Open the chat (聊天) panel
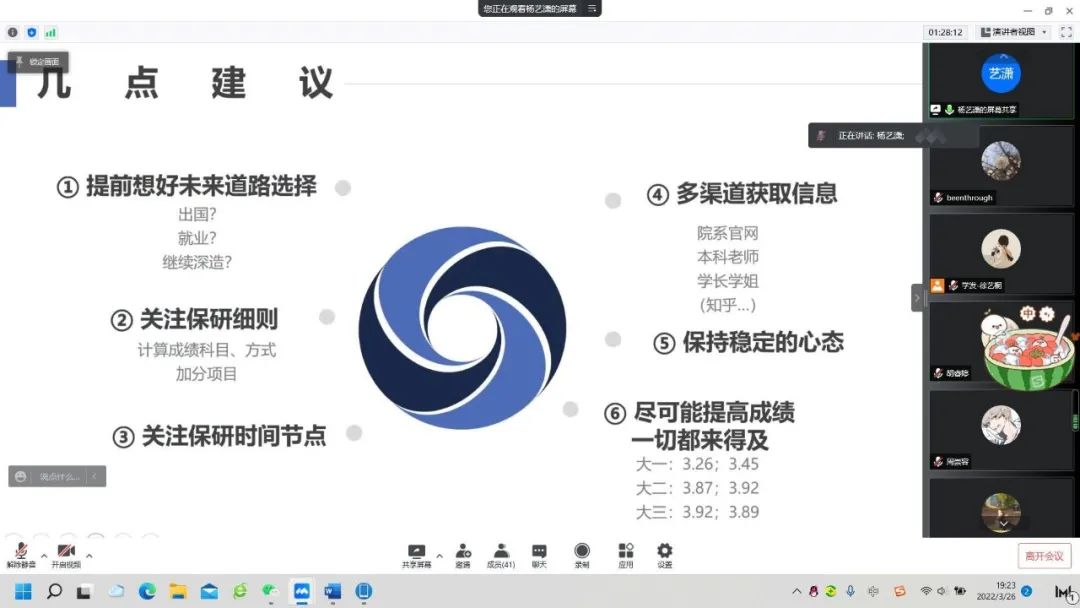Screen dimensions: 1080x608 [539, 556]
